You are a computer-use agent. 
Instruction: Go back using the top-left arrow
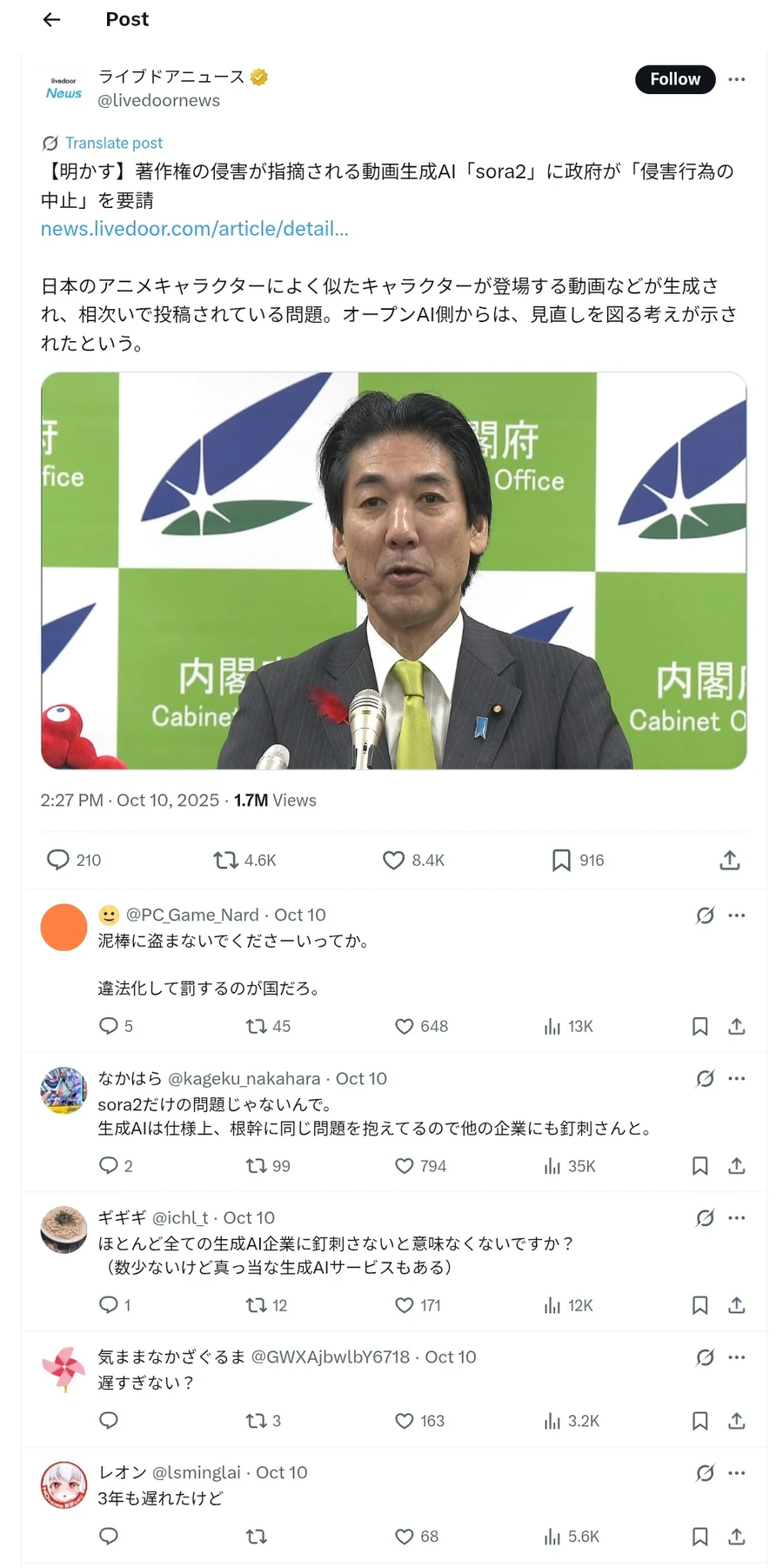[51, 19]
